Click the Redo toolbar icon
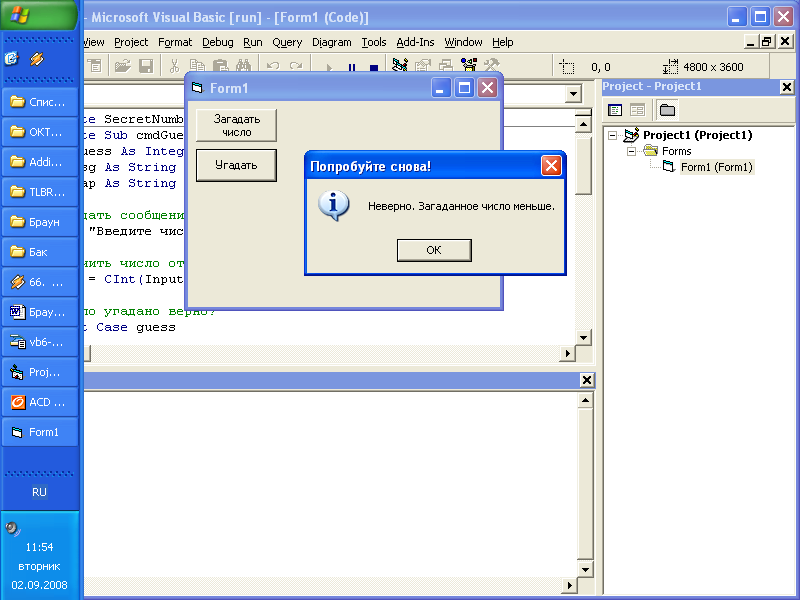The height and width of the screenshot is (600, 800). [296, 66]
